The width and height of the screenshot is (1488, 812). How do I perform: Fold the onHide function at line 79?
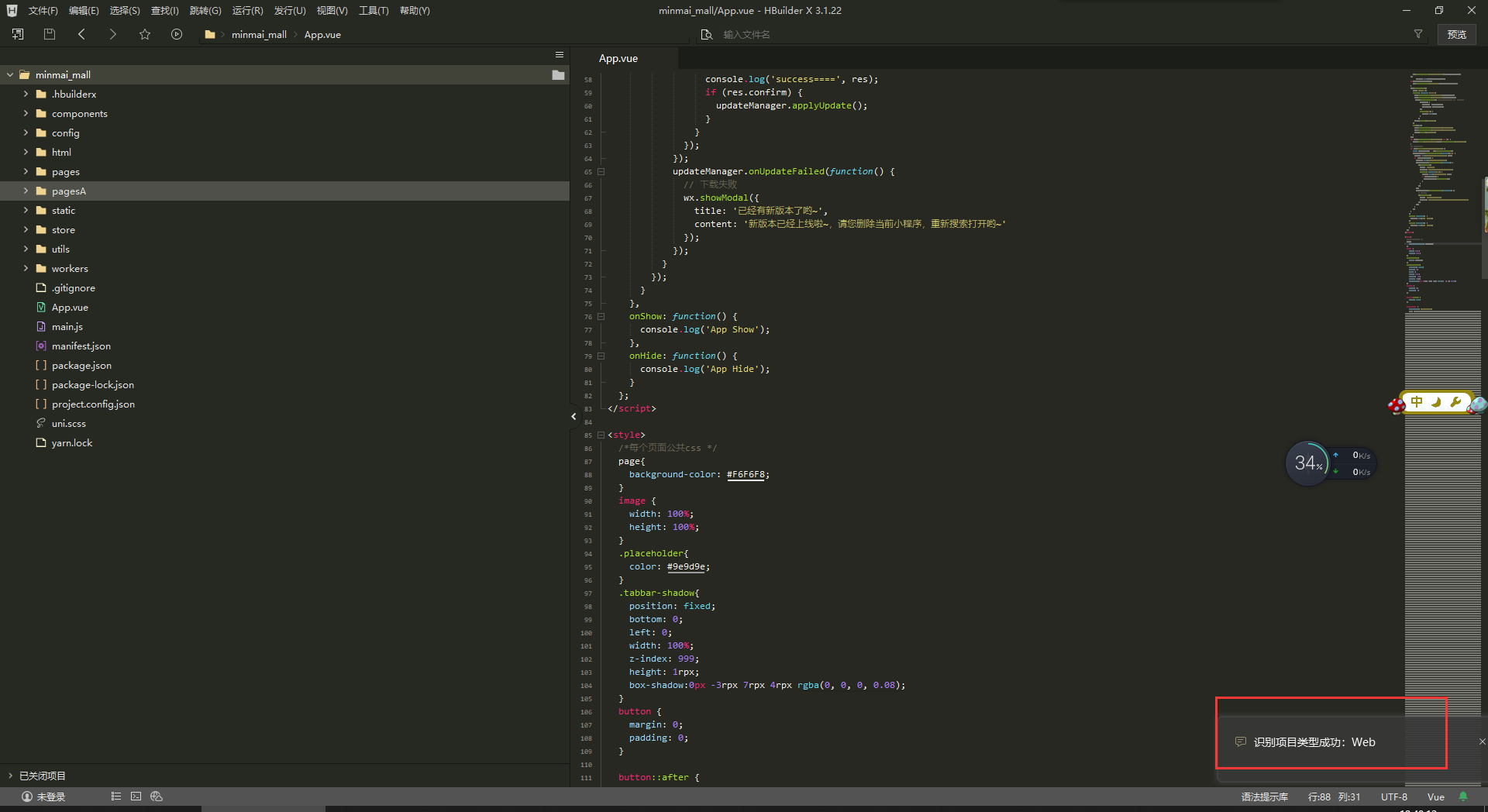601,356
